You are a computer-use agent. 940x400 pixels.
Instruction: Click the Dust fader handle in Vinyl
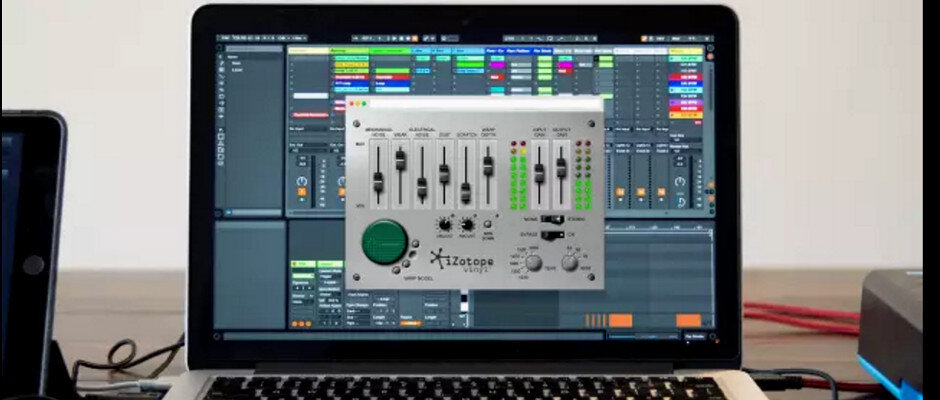pyautogui.click(x=444, y=172)
